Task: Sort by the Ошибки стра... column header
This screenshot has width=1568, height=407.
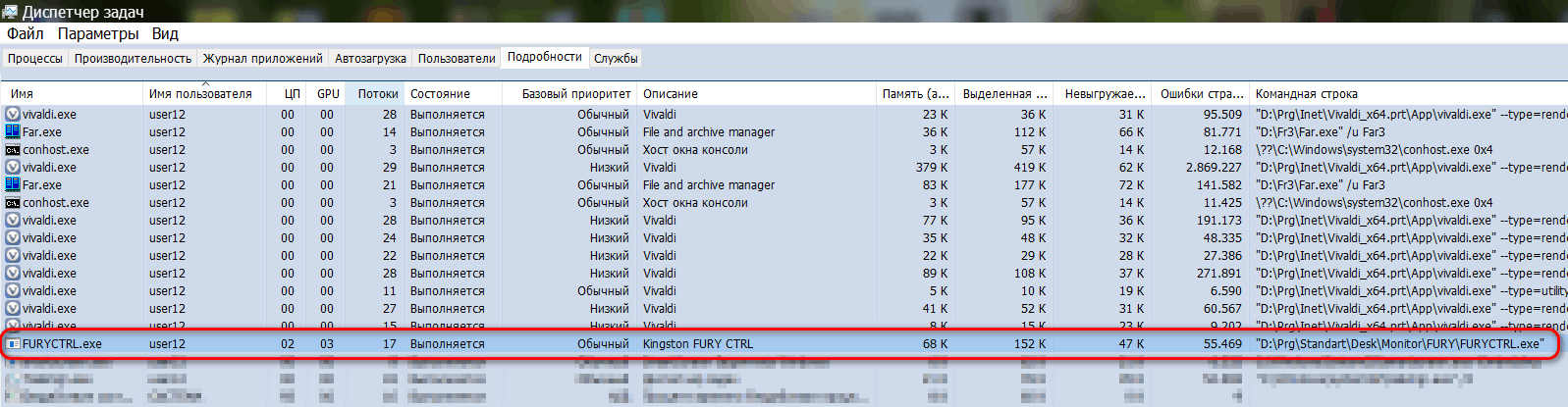Action: coord(1200,94)
